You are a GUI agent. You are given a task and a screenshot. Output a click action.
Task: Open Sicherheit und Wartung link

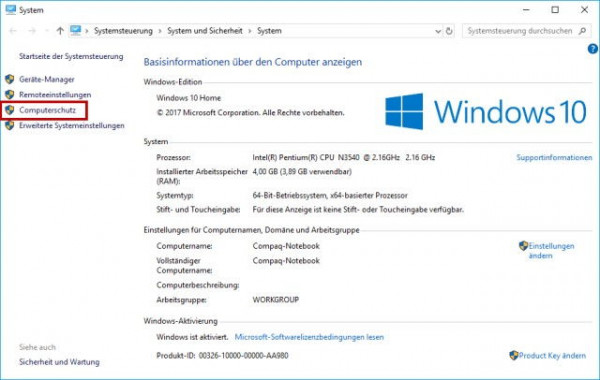tap(59, 362)
